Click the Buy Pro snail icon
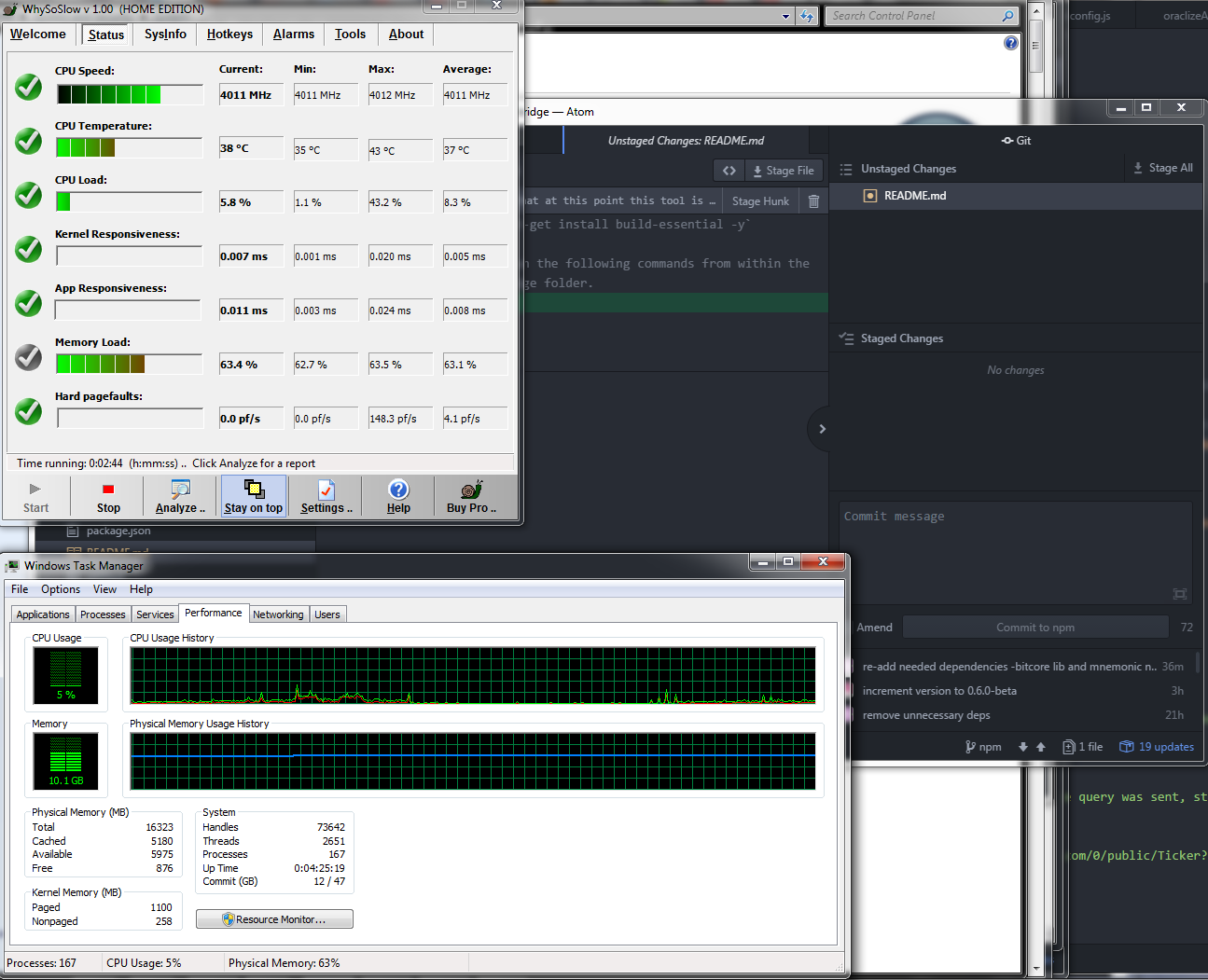This screenshot has height=980, width=1208. 472,490
